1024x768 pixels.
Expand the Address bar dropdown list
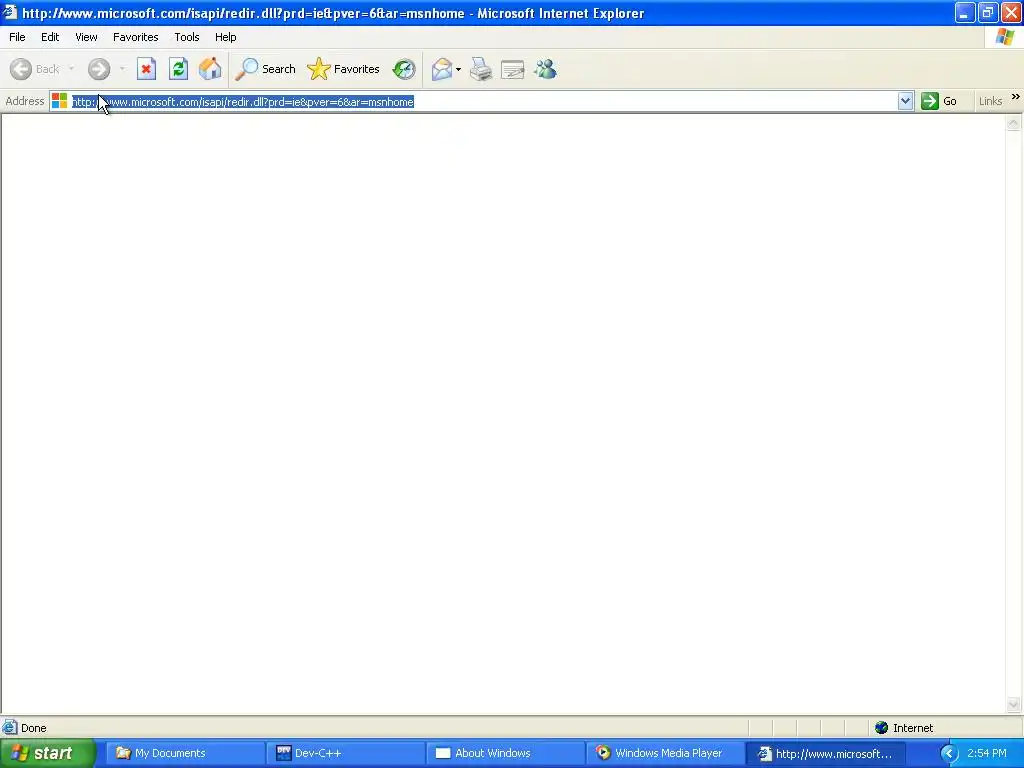point(905,101)
